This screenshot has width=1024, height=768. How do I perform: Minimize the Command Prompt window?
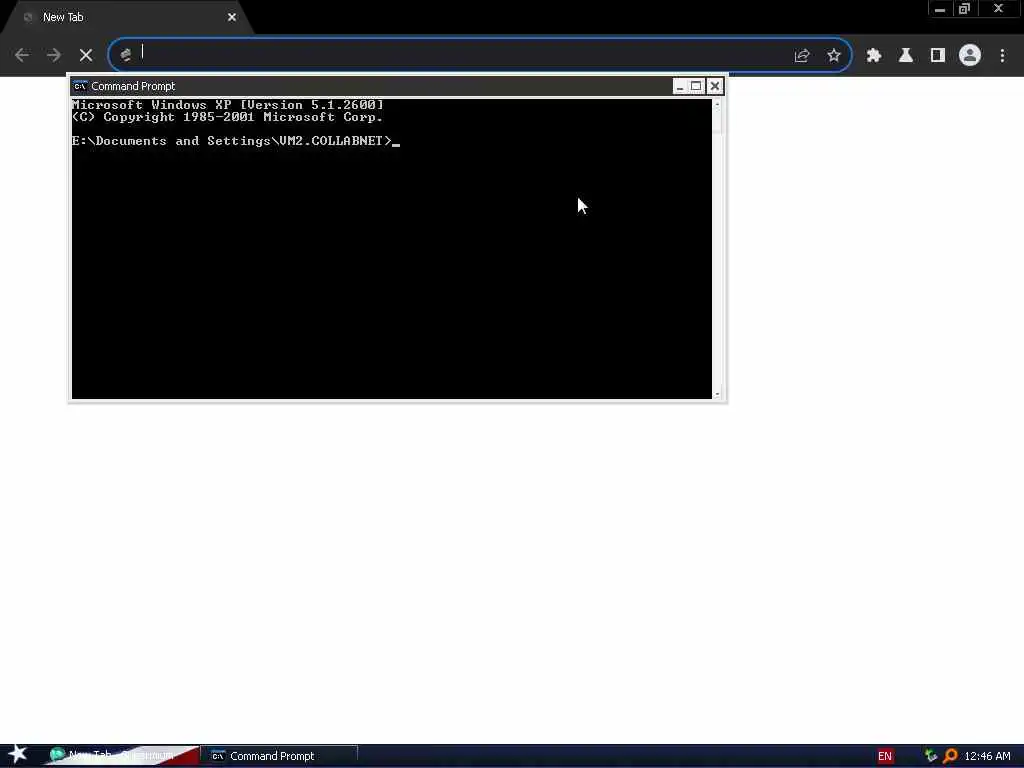tap(680, 86)
